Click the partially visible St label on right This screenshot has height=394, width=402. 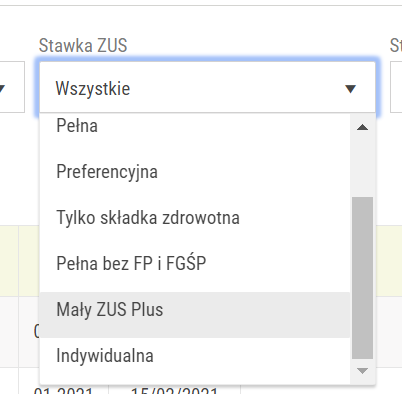396,45
